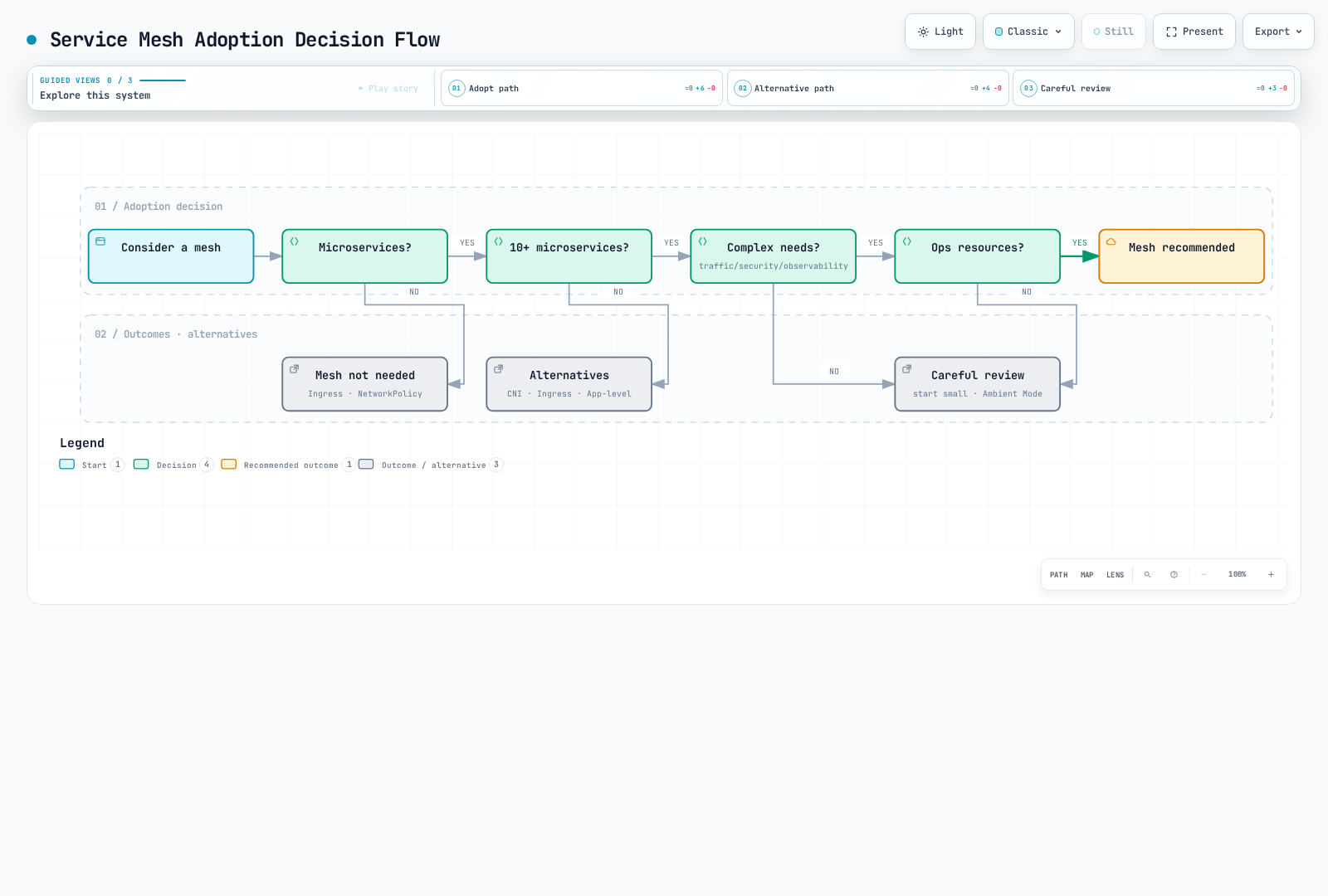1328x896 pixels.
Task: Select the Careful review guided view
Action: pos(1154,88)
